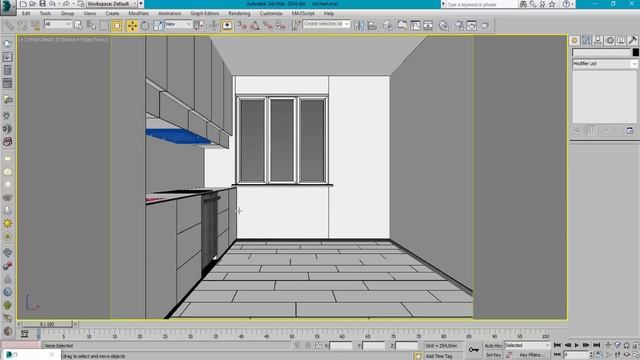The height and width of the screenshot is (360, 640).
Task: Open the Create menu
Action: pos(112,13)
